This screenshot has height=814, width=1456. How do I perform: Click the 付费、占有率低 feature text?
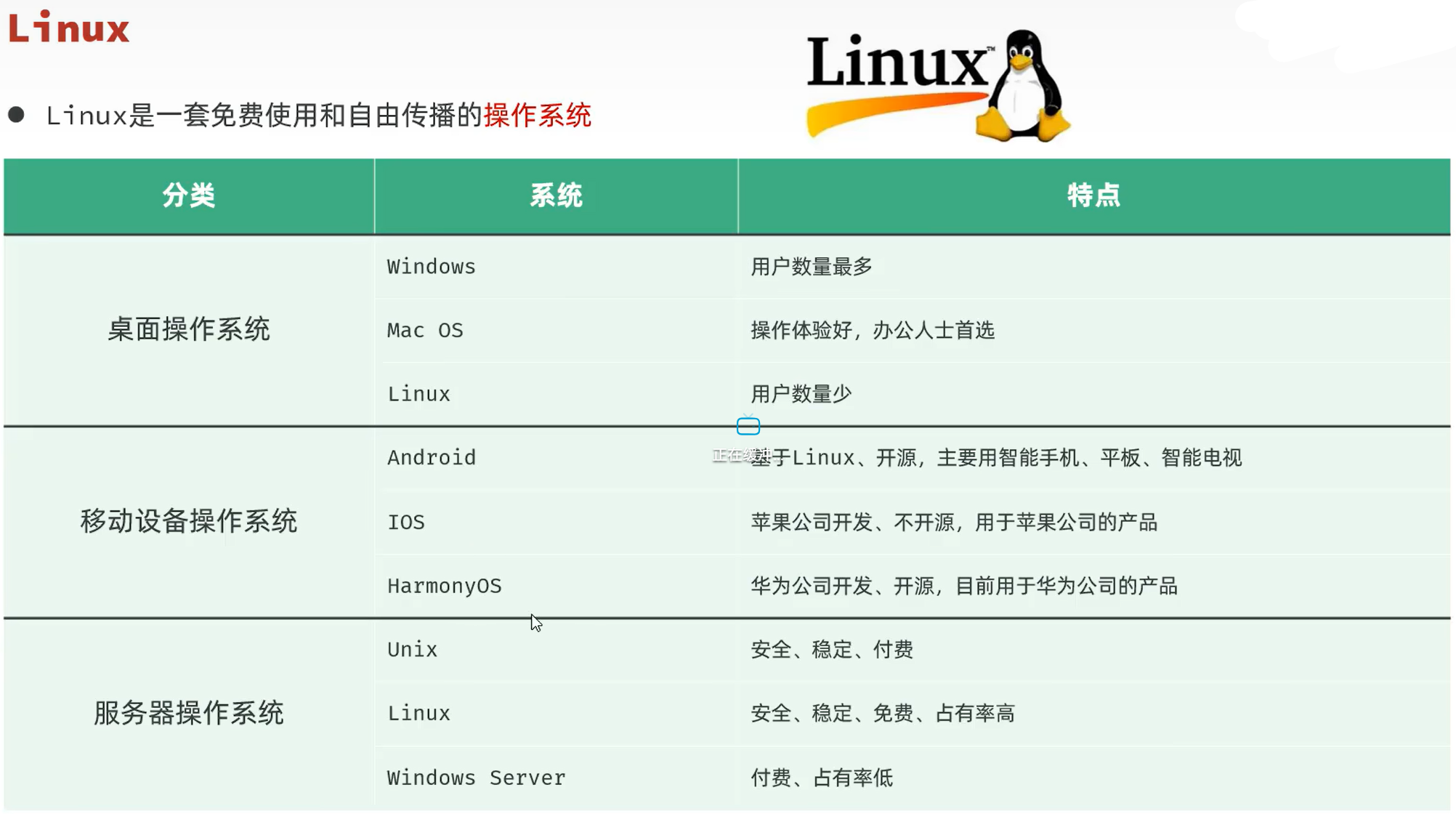tap(821, 778)
